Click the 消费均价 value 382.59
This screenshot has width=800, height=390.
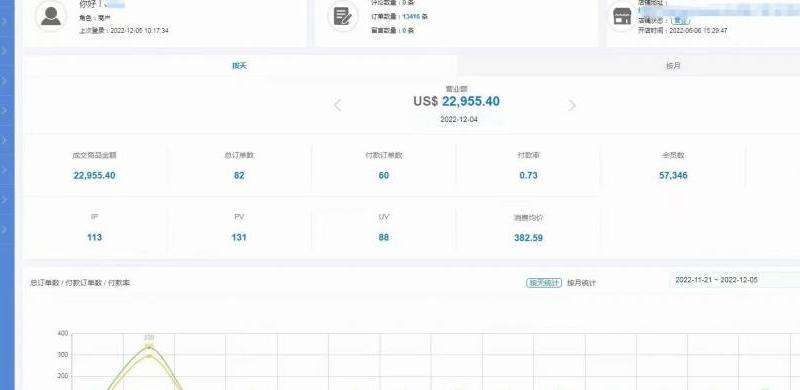click(x=529, y=238)
